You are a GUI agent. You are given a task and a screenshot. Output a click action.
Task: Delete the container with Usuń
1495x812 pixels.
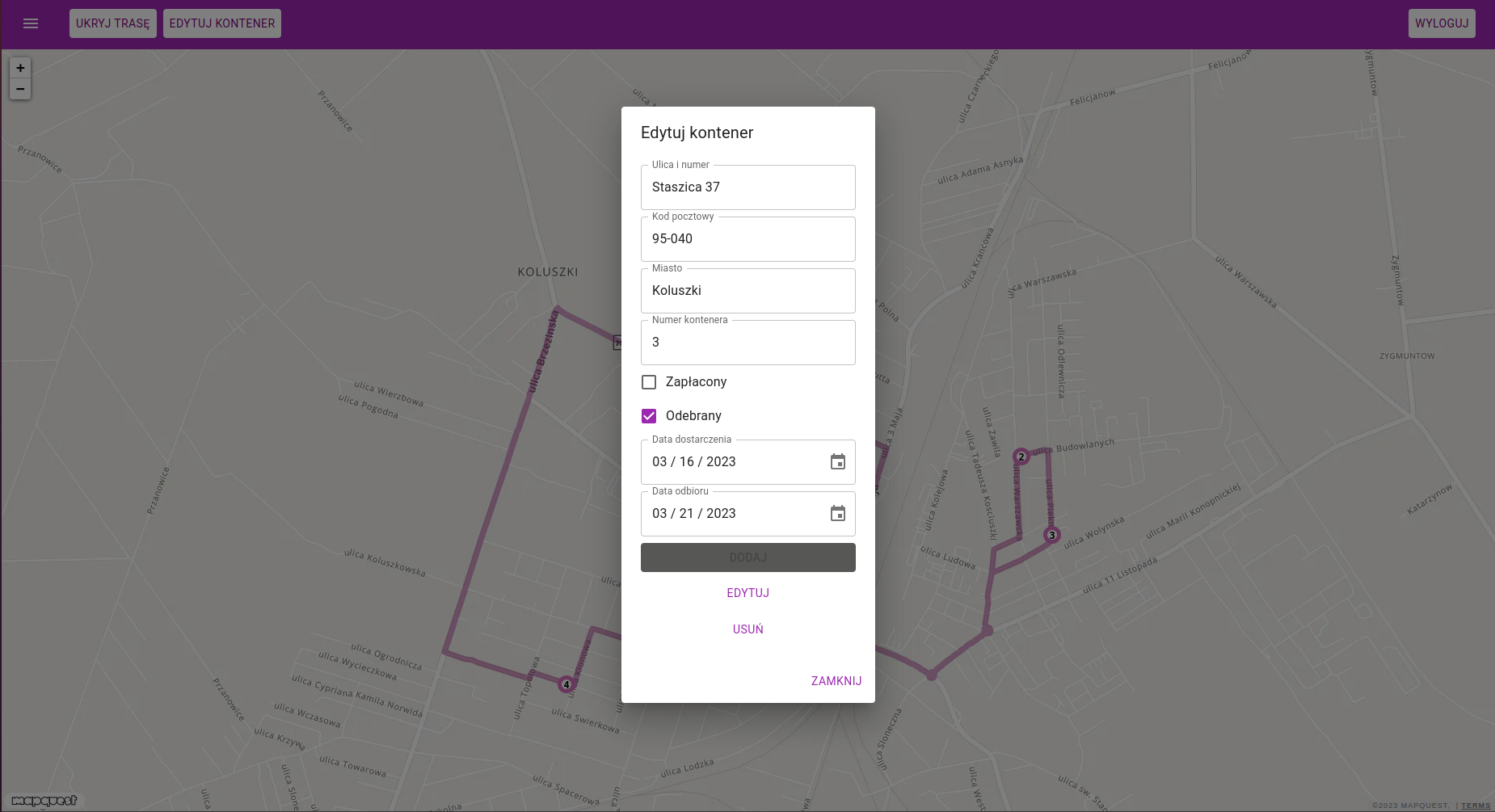(747, 629)
